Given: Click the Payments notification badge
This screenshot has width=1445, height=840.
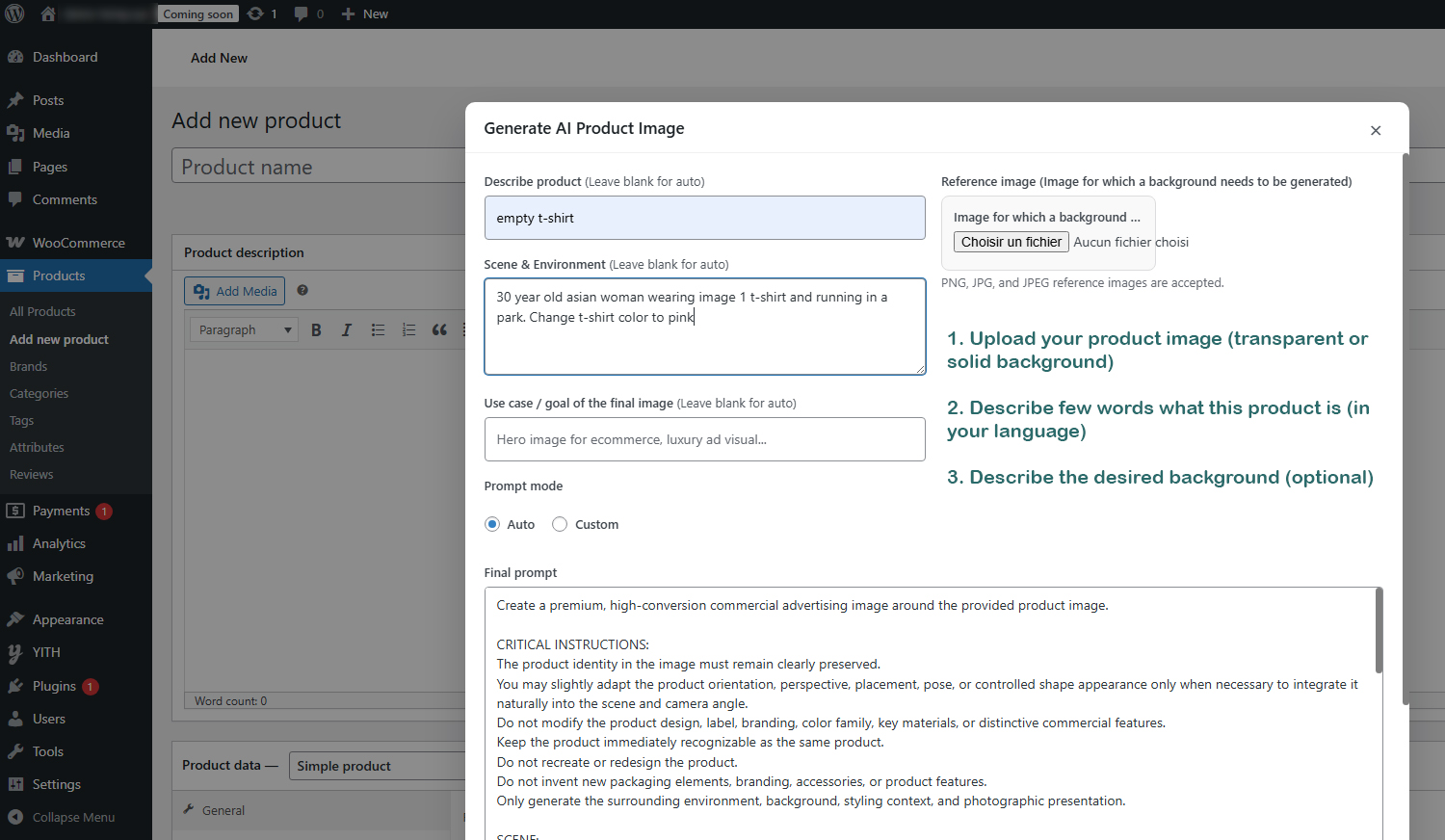Looking at the screenshot, I should [104, 512].
